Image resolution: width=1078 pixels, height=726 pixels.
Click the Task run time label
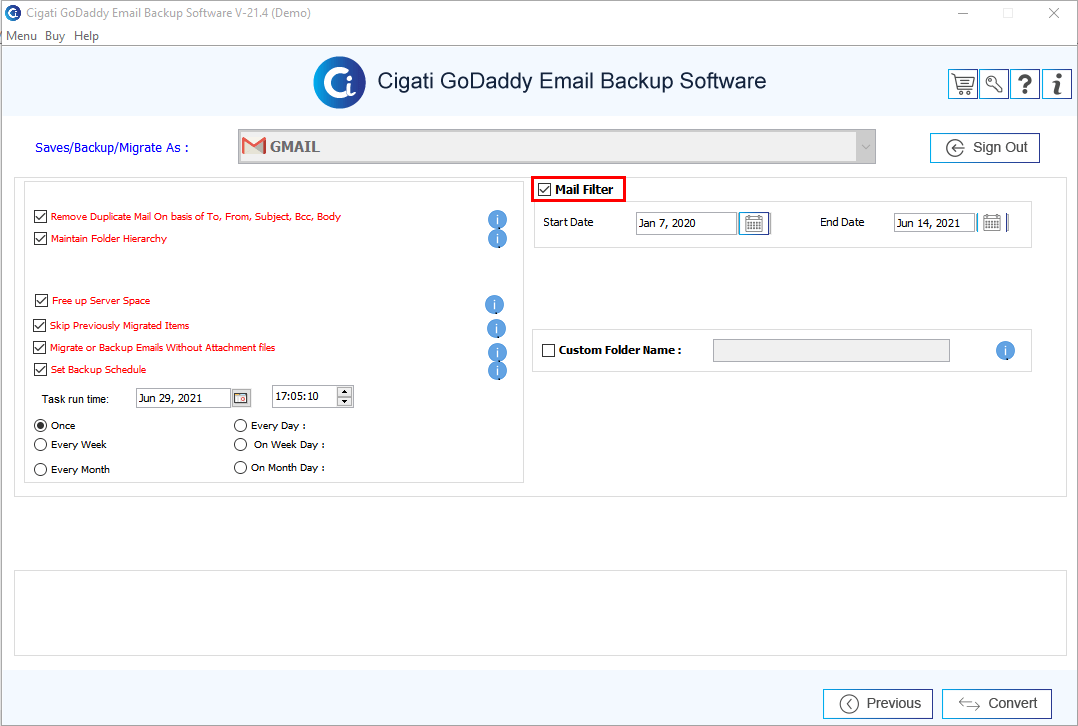[x=75, y=399]
